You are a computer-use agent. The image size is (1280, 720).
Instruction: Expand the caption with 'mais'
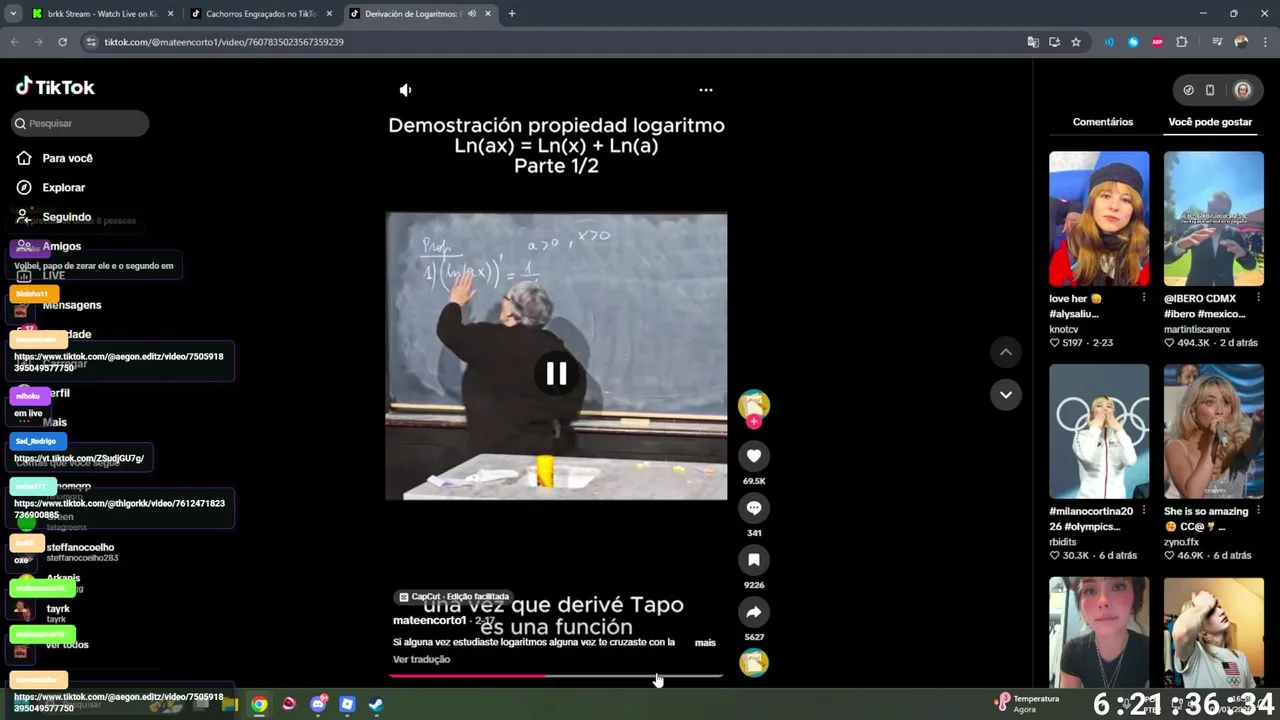coord(705,643)
